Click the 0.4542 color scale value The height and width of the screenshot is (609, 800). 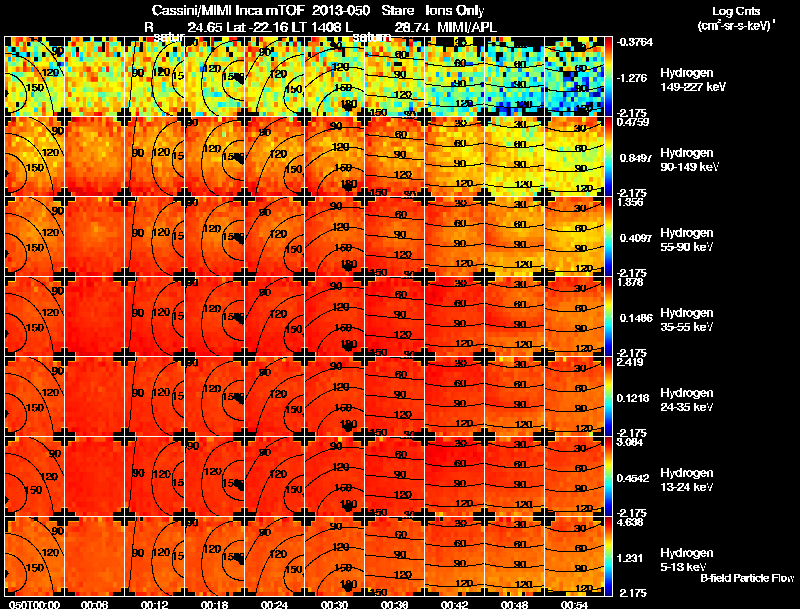pyautogui.click(x=633, y=478)
